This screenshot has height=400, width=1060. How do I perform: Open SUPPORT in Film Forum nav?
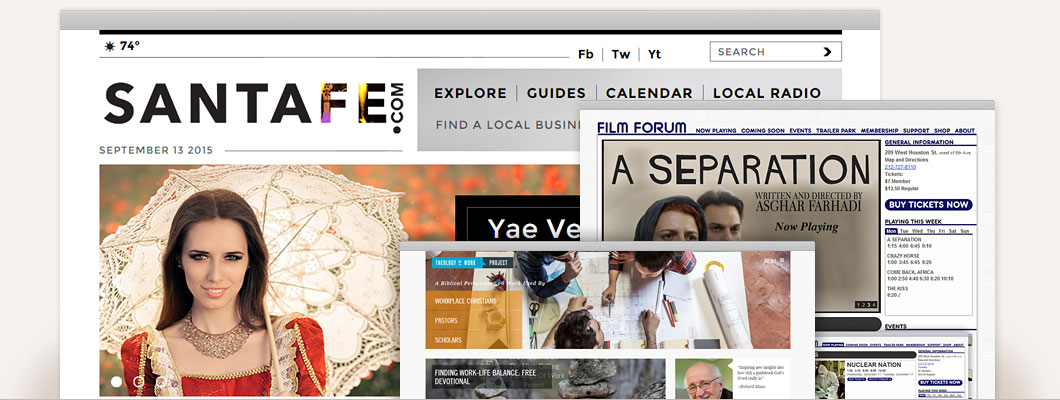coord(916,130)
